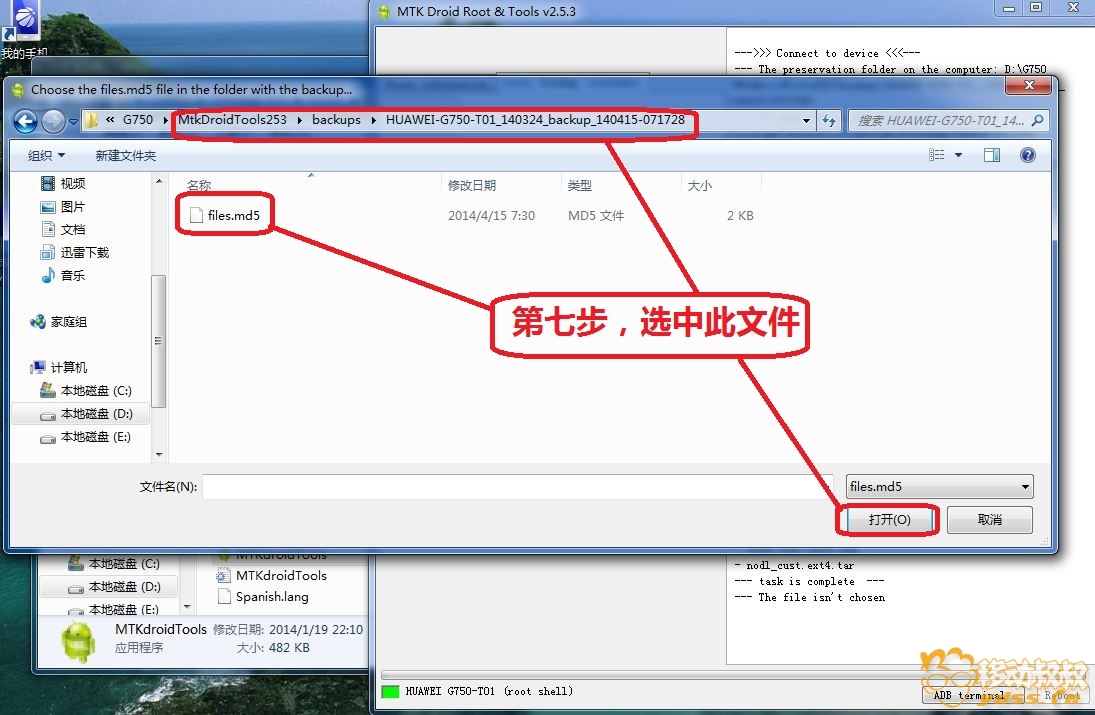Sort by the 类型 (Type) column header

(580, 186)
